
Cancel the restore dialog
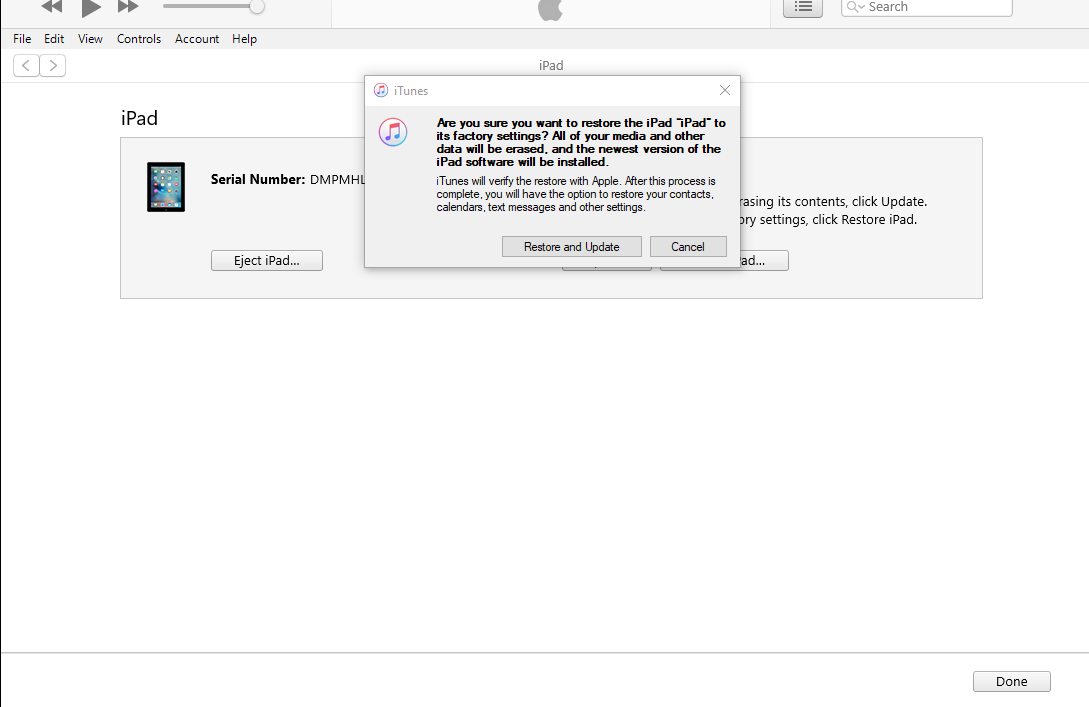pos(688,246)
